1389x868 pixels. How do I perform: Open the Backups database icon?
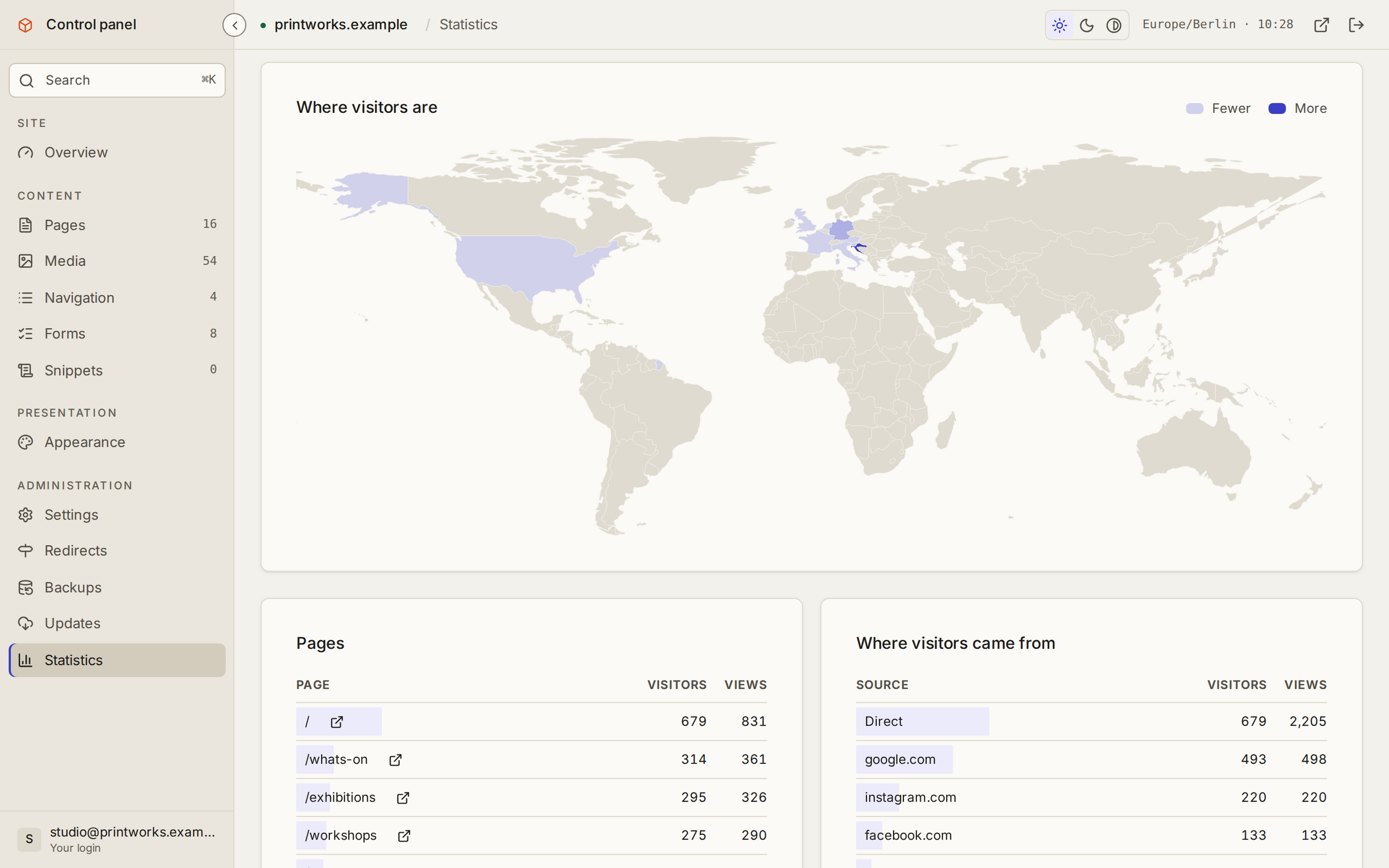(25, 587)
